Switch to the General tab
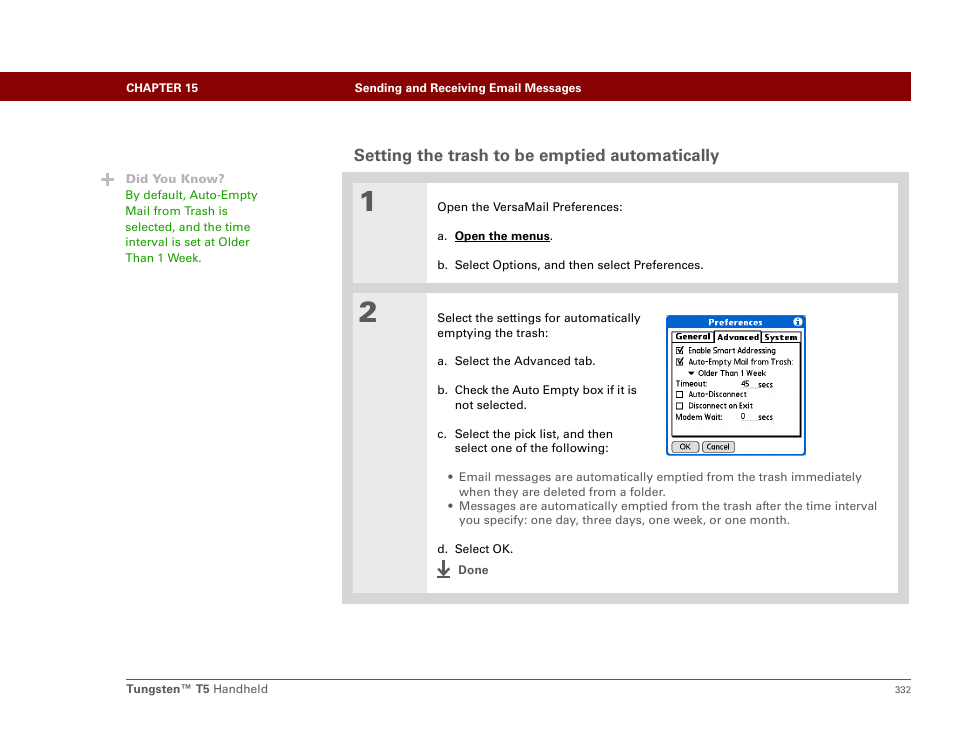 692,336
